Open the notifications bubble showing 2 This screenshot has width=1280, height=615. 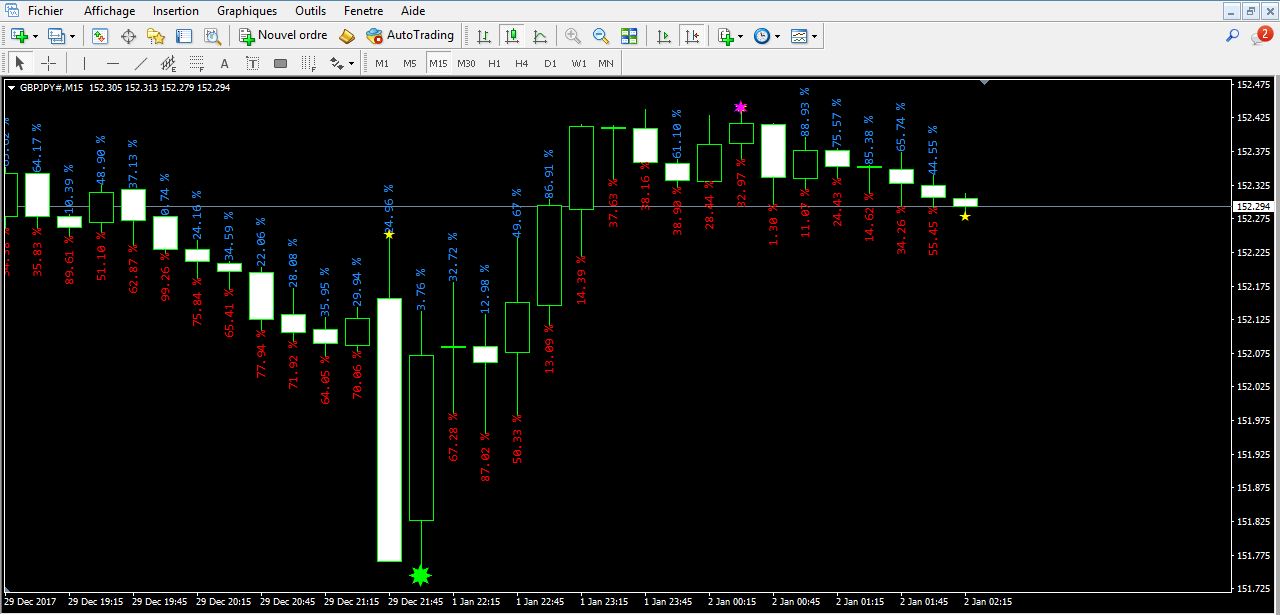coord(1262,35)
